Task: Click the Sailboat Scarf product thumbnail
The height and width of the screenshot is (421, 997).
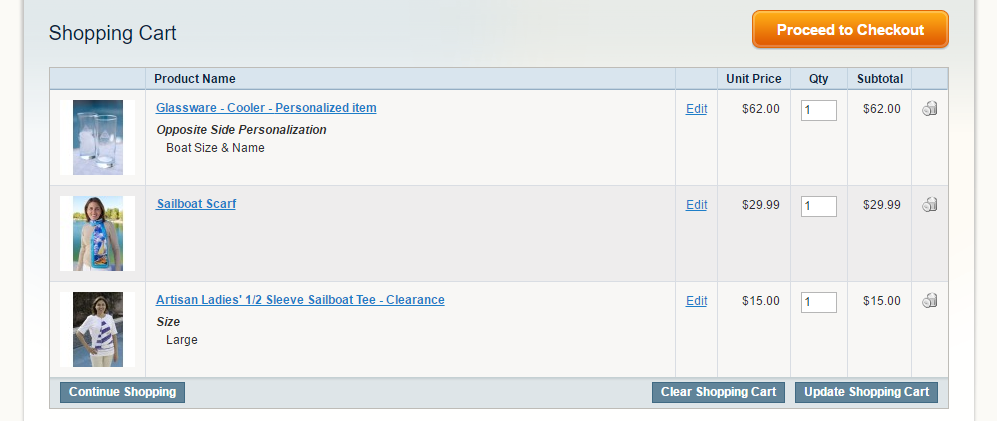Action: click(98, 233)
